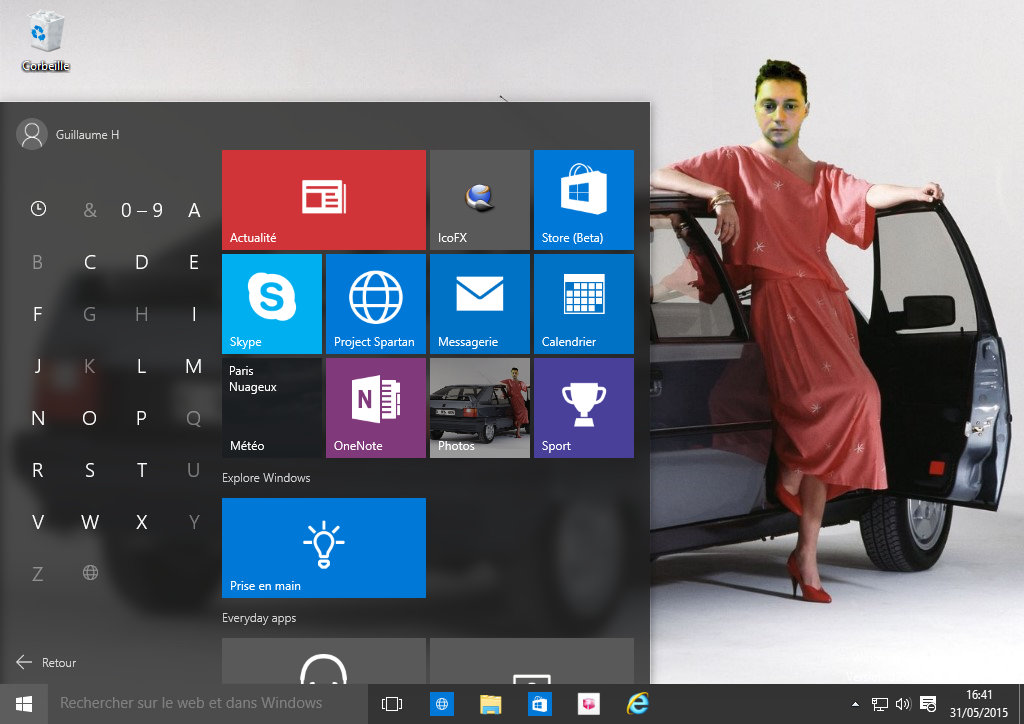Screen dimensions: 1024x724
Task: Jump to apps starting with O
Action: point(90,418)
